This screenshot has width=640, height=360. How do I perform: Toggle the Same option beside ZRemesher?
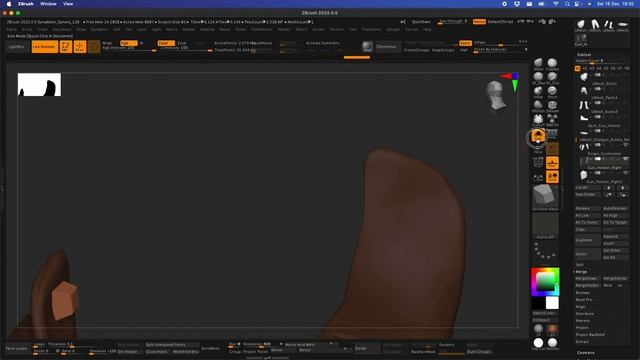coord(464,43)
